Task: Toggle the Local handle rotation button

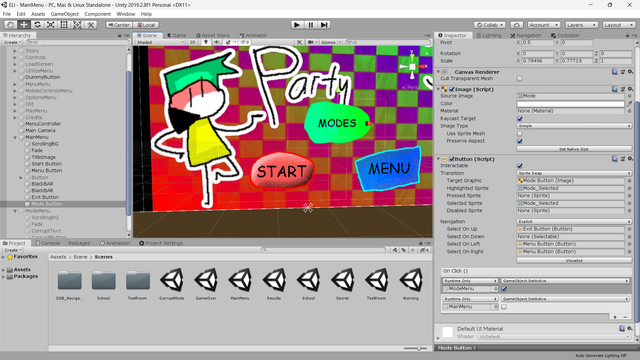Action: 146,25
